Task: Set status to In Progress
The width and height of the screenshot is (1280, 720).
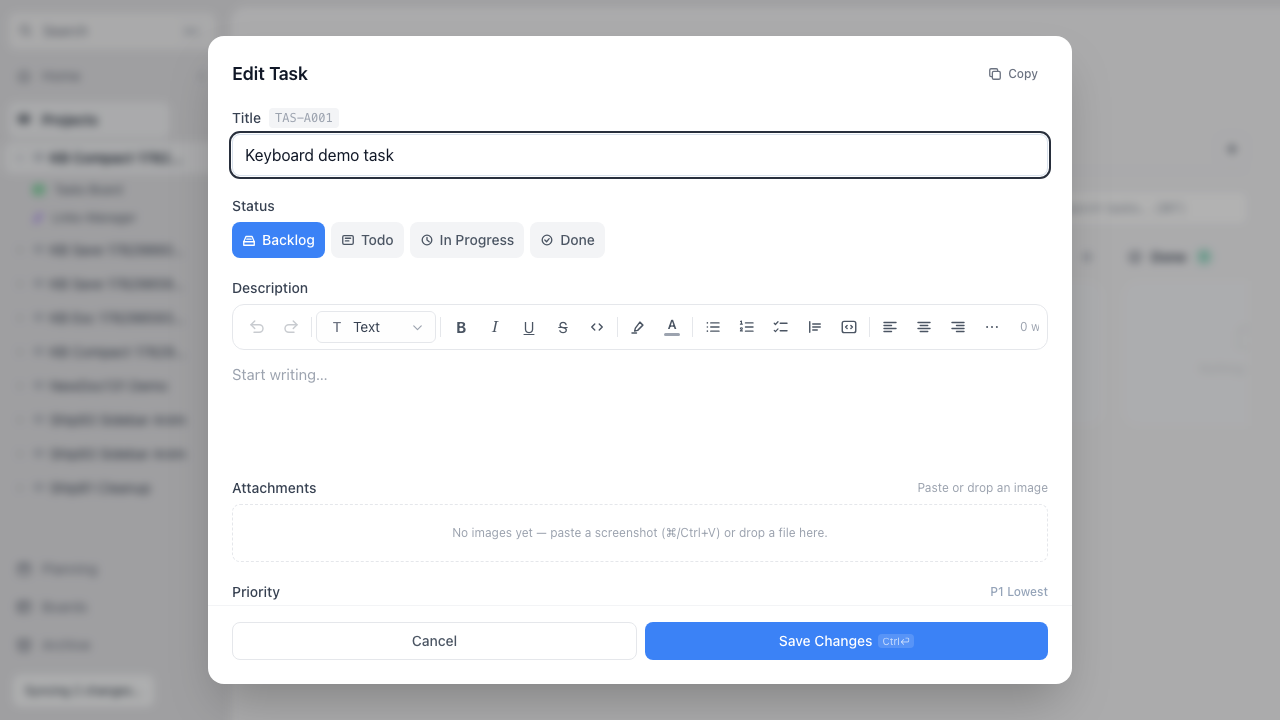Action: (467, 240)
